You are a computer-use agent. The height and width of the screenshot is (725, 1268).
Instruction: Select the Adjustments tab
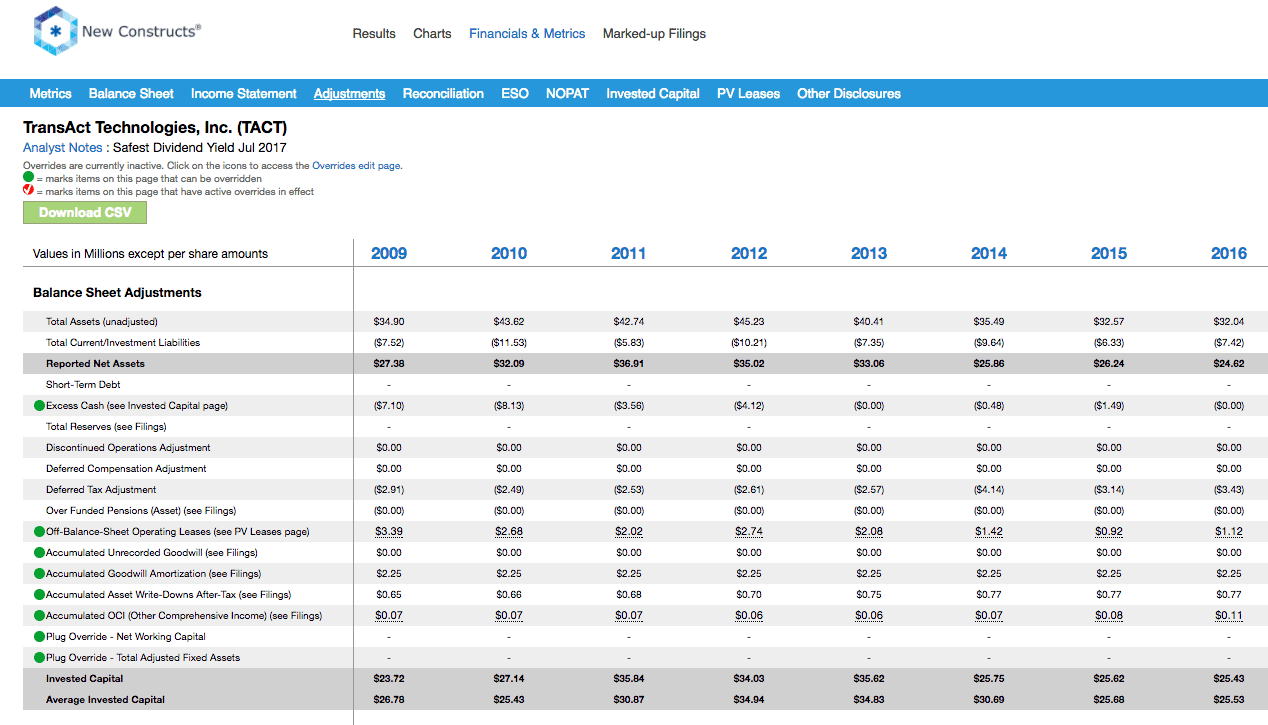point(349,94)
